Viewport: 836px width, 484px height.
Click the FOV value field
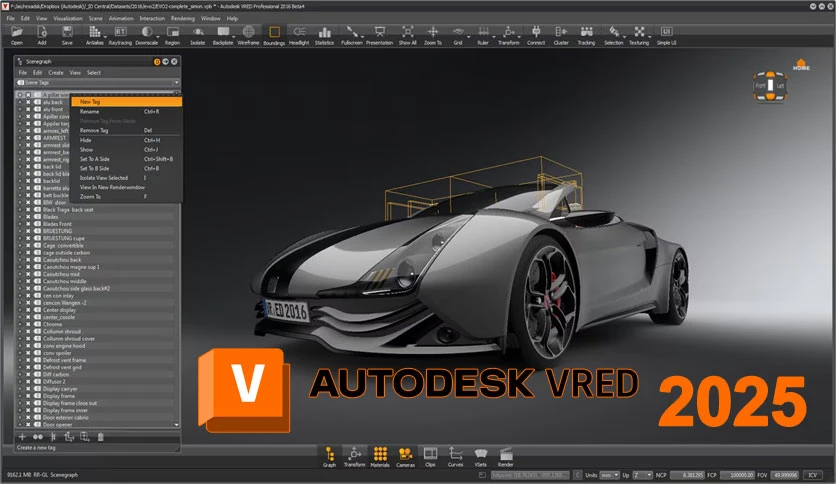[785, 474]
